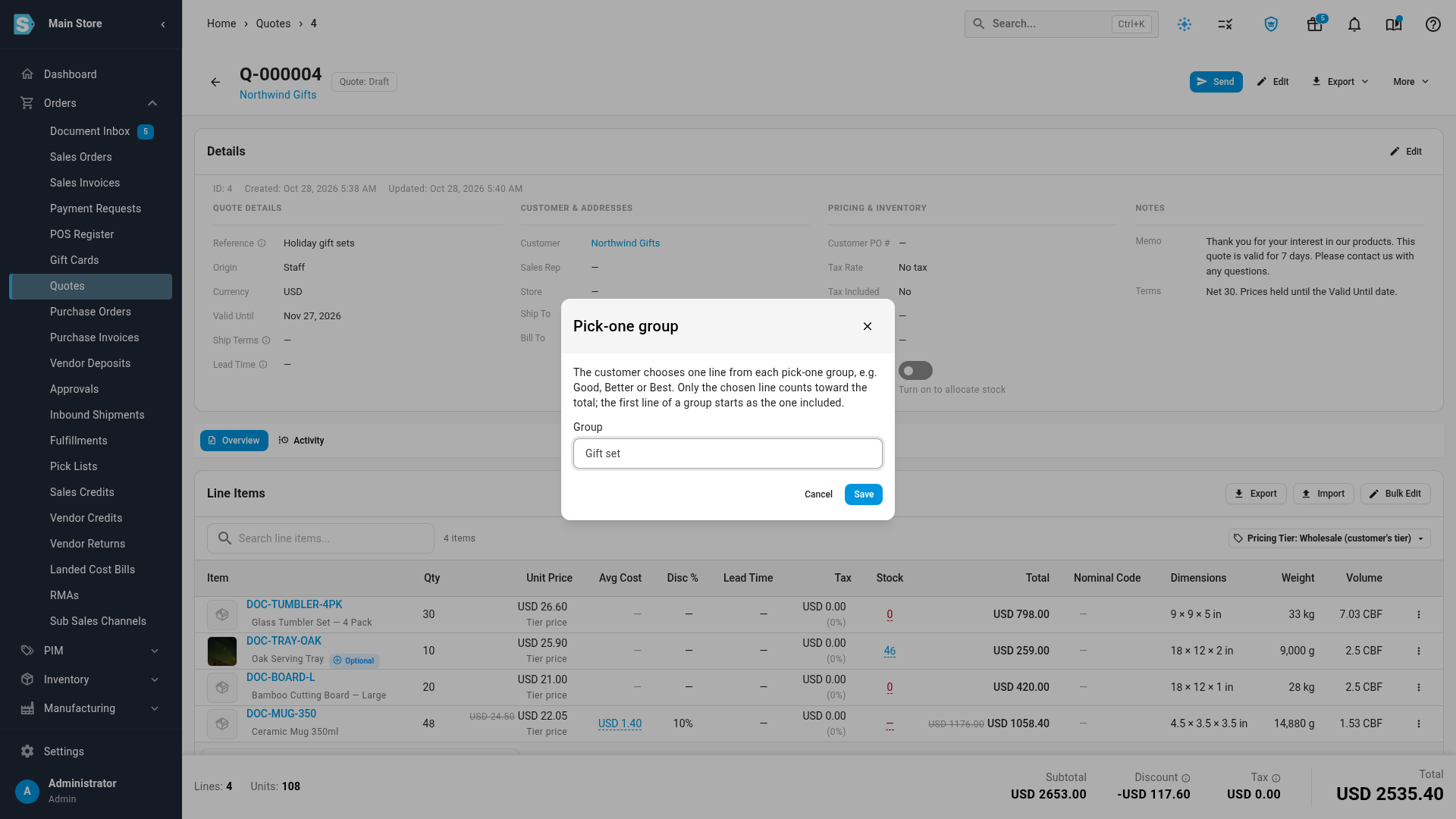
Task: Switch to the Activity tab
Action: 302,441
